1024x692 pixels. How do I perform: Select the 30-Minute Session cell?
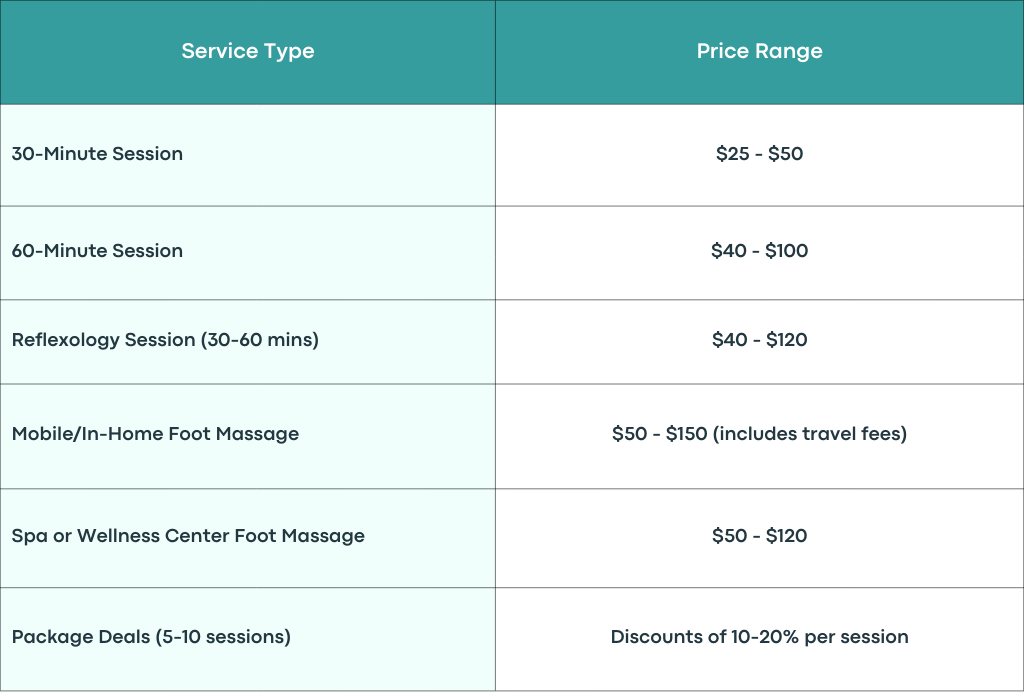click(248, 155)
